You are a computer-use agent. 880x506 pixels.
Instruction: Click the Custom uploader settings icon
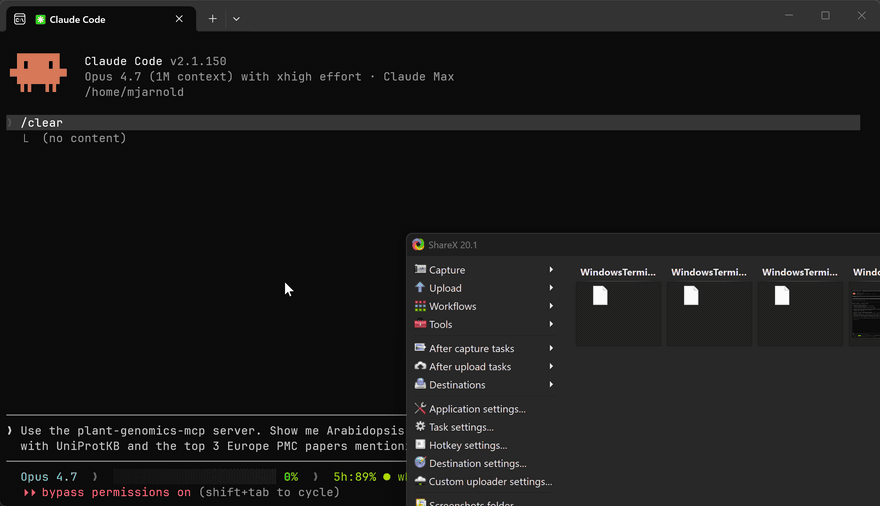tap(420, 481)
